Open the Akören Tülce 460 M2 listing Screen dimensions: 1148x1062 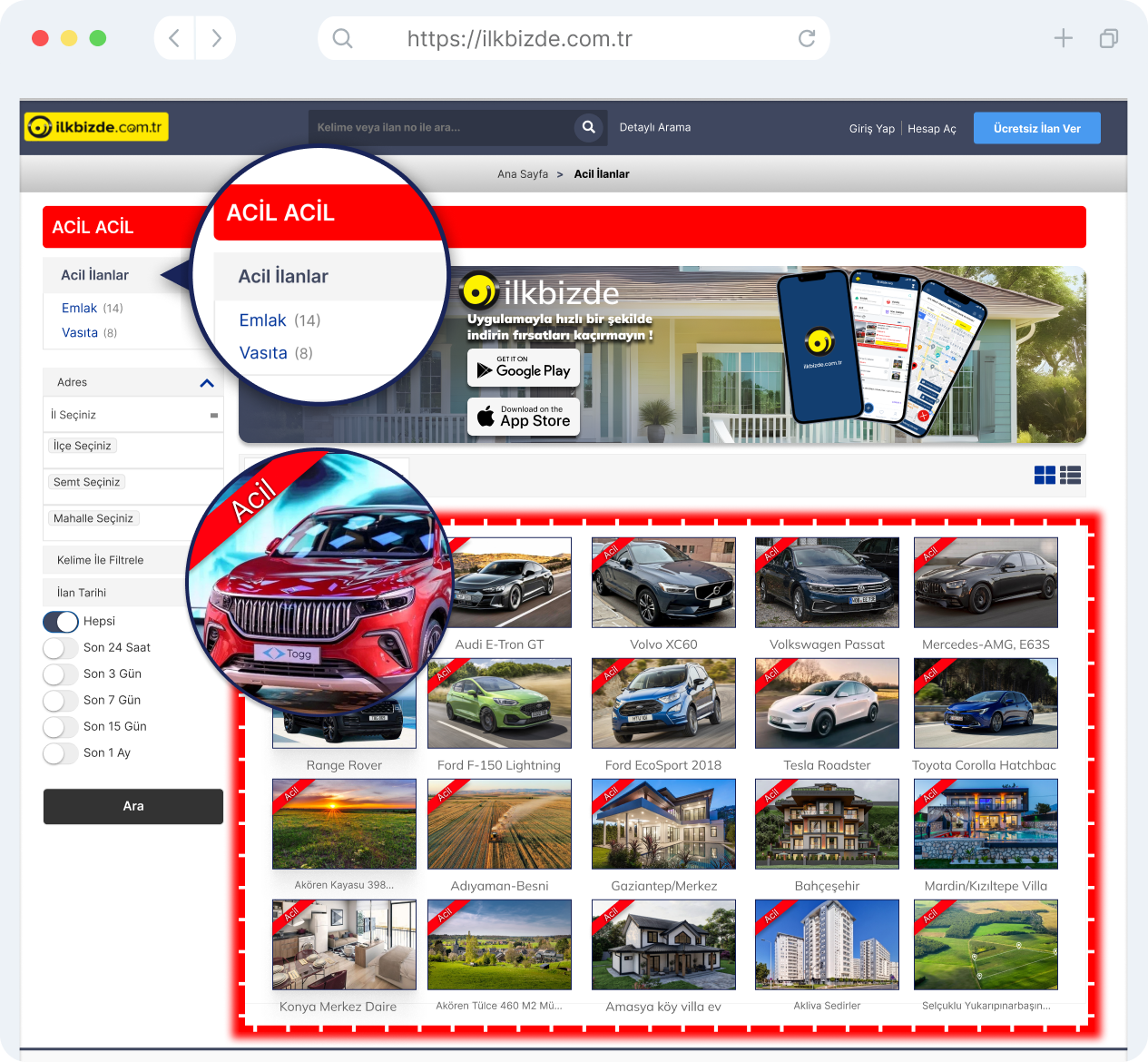(500, 945)
